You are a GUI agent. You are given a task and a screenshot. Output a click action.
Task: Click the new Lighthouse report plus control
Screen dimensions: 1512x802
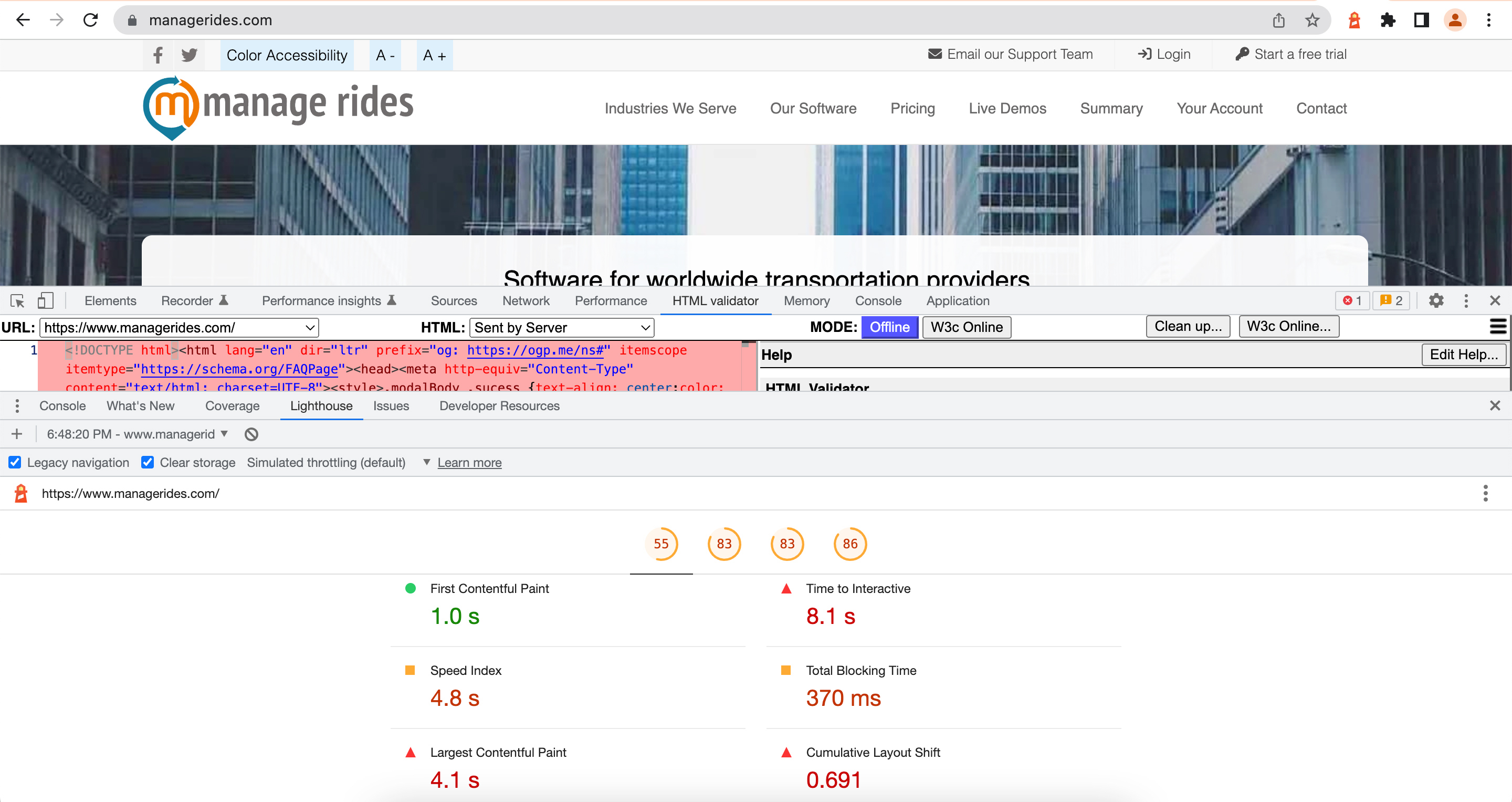[16, 434]
